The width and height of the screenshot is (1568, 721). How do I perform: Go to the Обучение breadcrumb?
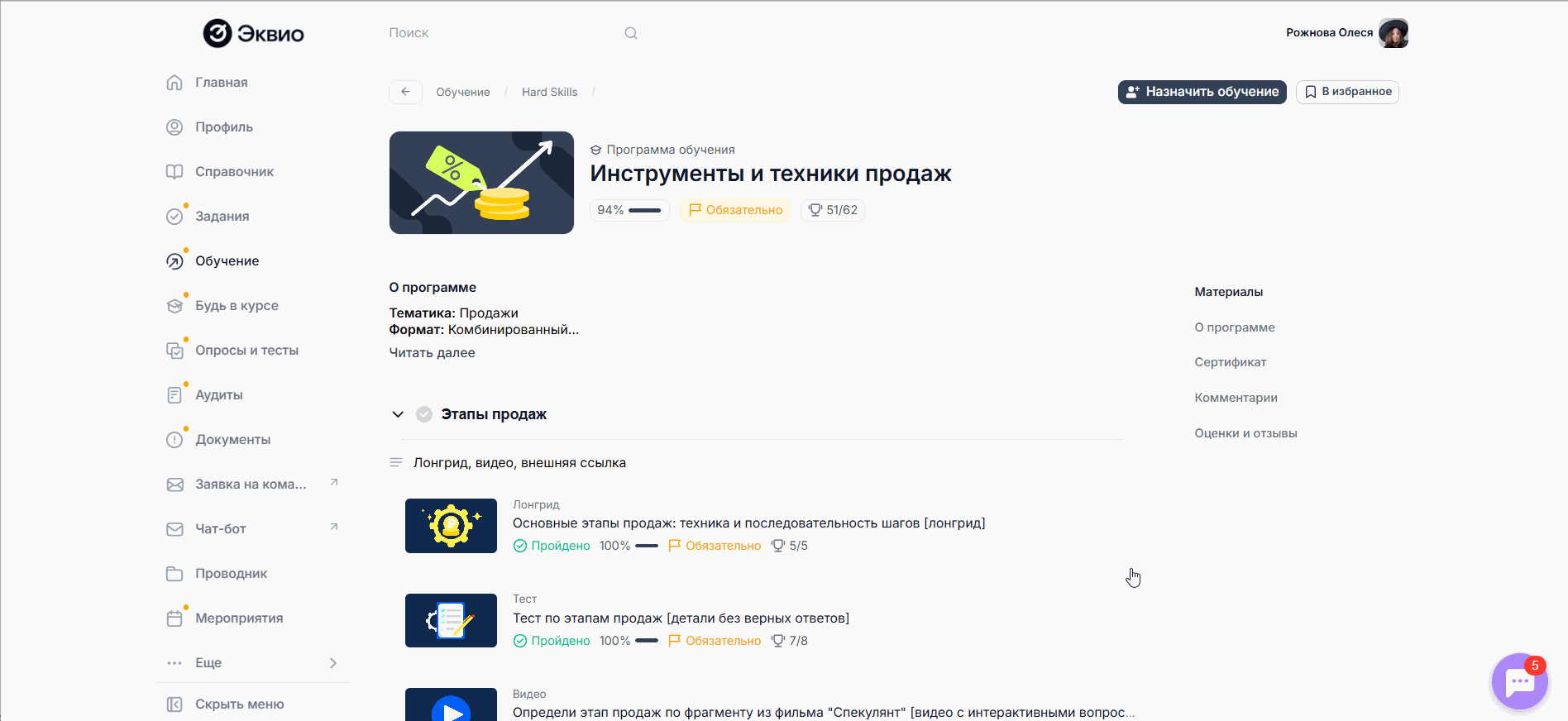[463, 92]
